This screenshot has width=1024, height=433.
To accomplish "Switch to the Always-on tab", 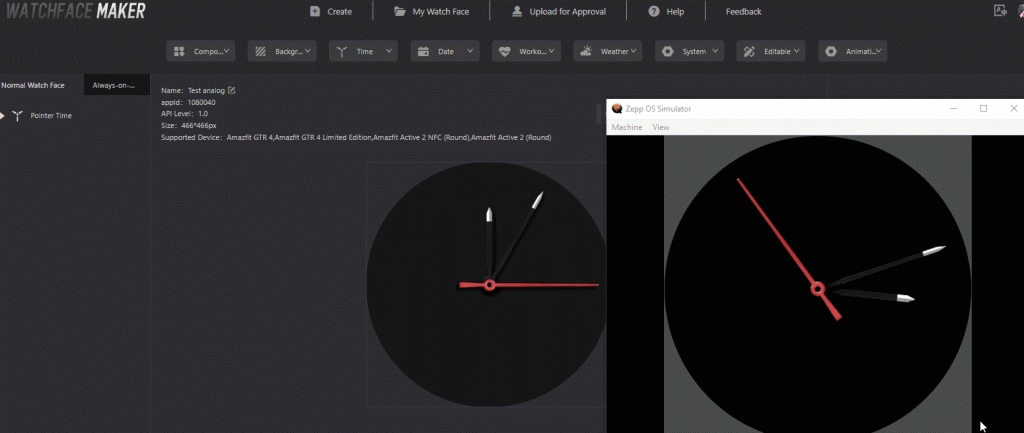I will [x=118, y=85].
